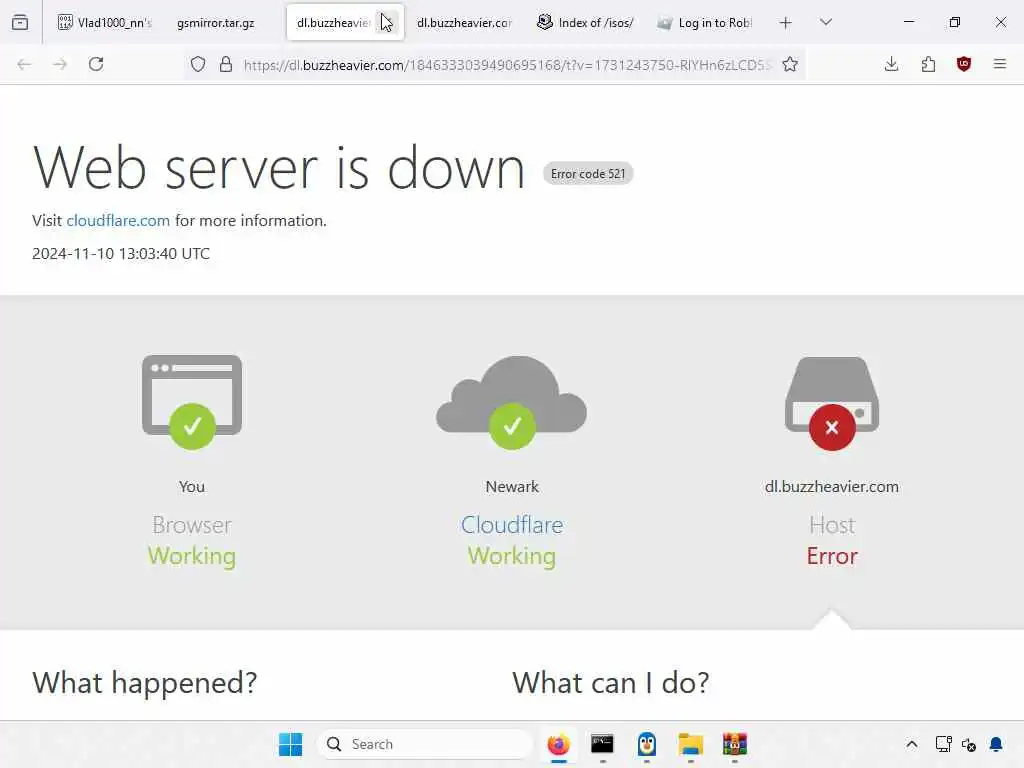1024x768 pixels.
Task: Click the Error code 521 badge
Action: click(588, 174)
